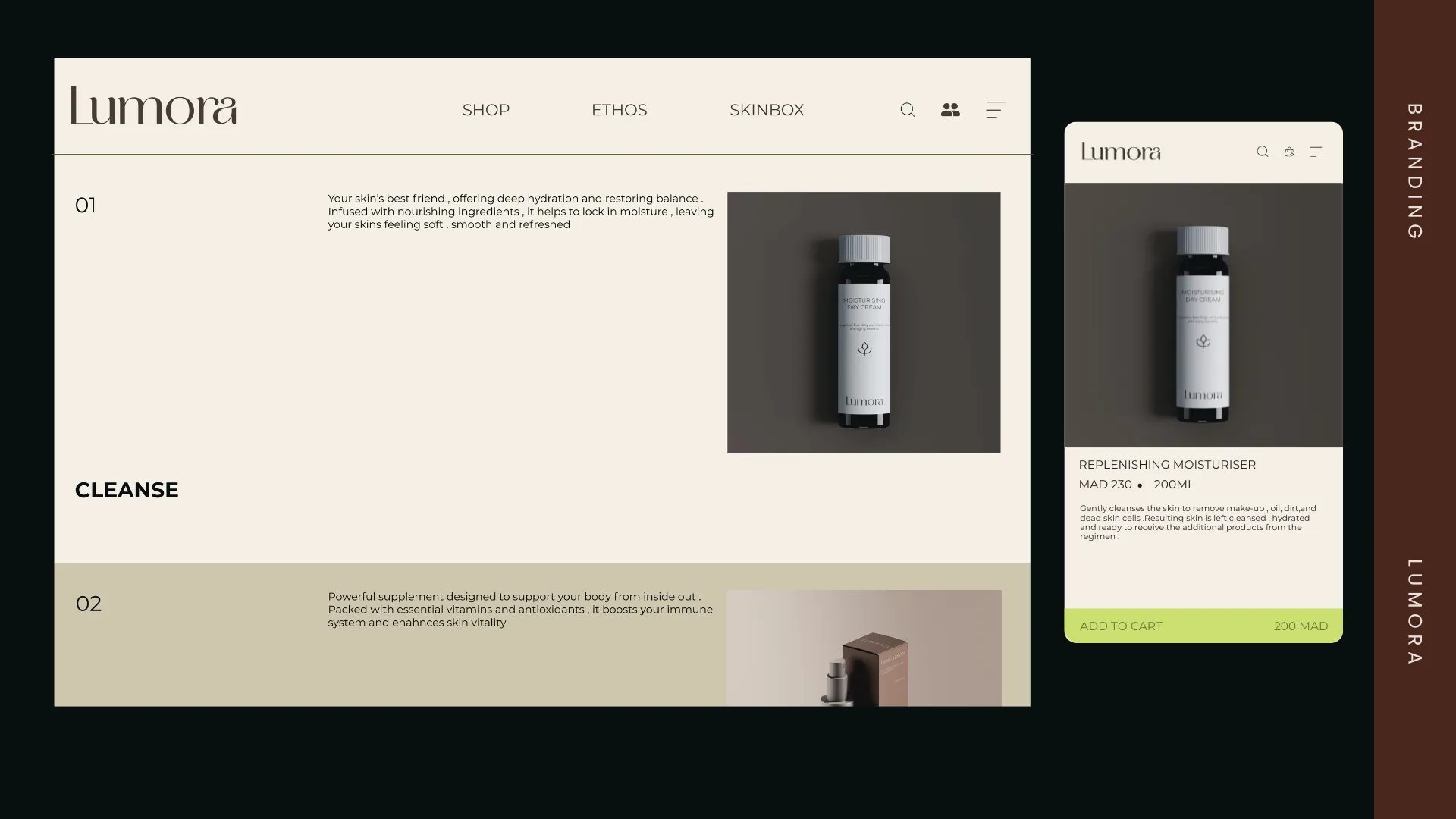Open the desktop hamburger menu icon

click(x=995, y=110)
